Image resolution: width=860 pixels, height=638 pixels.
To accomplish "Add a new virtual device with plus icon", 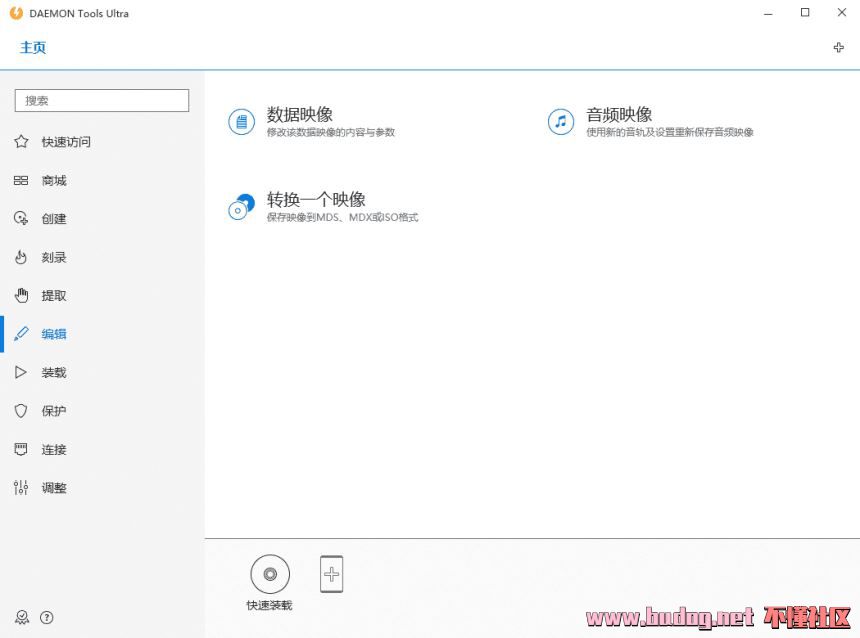I will click(331, 574).
